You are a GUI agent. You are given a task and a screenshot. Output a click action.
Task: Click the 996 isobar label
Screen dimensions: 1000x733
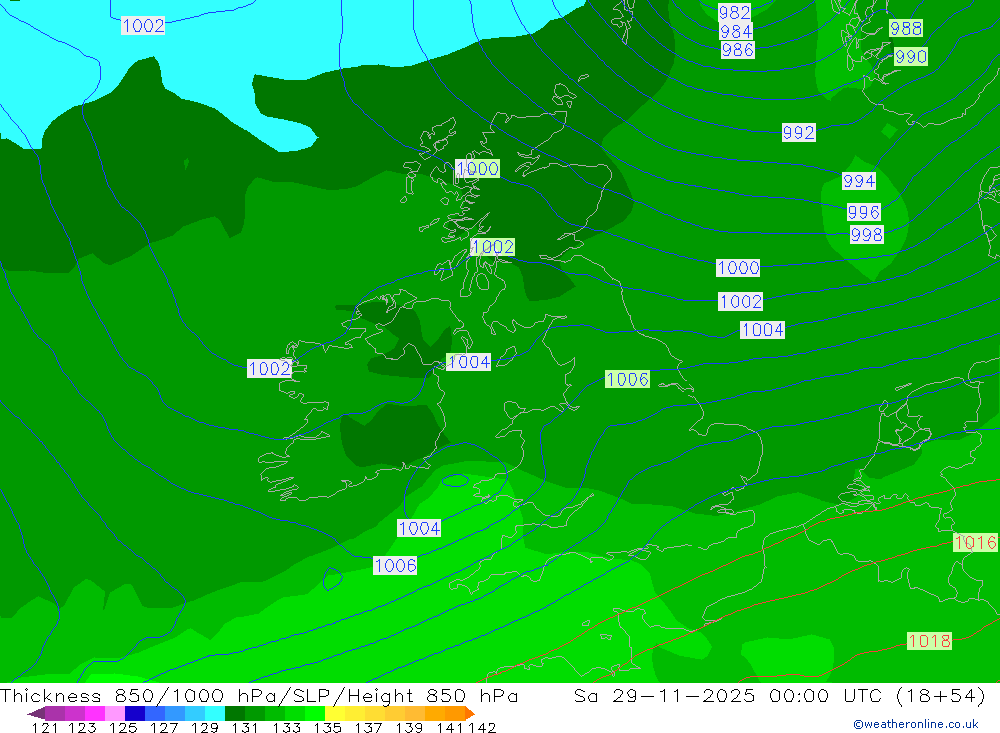864,212
